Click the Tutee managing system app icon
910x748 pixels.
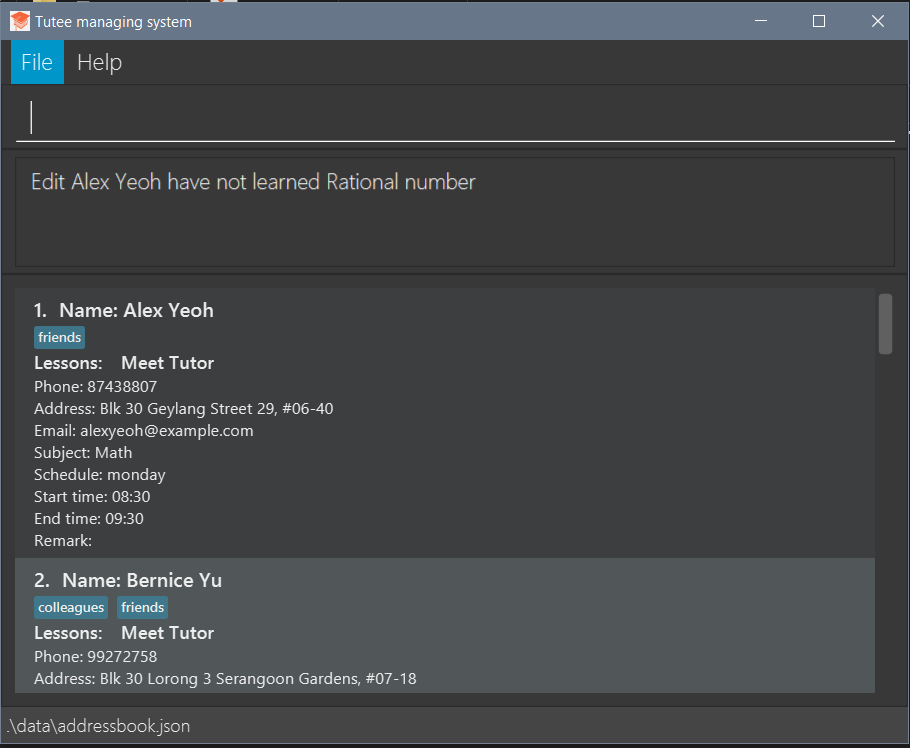(20, 21)
